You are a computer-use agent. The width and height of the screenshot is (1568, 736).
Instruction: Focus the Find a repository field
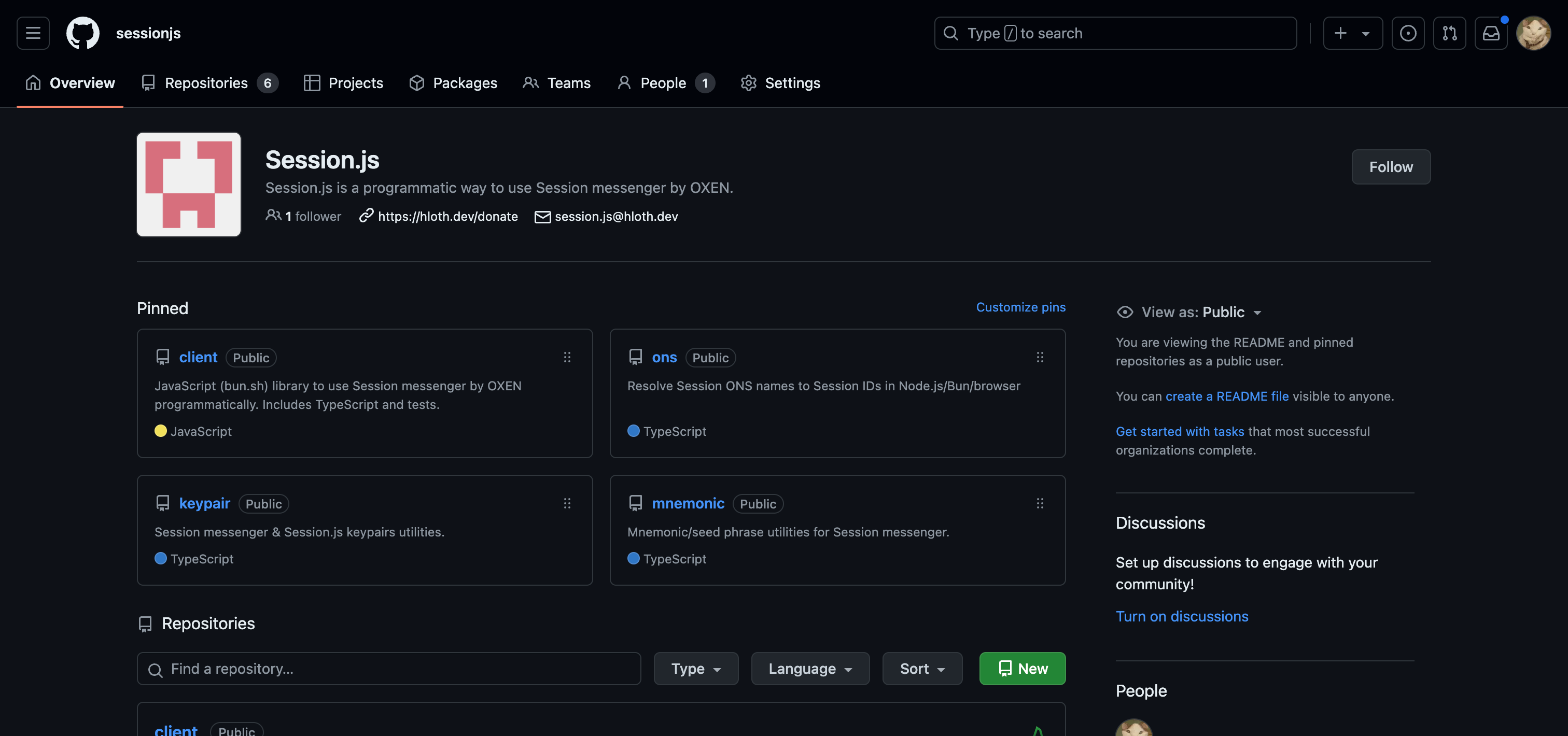(x=389, y=669)
